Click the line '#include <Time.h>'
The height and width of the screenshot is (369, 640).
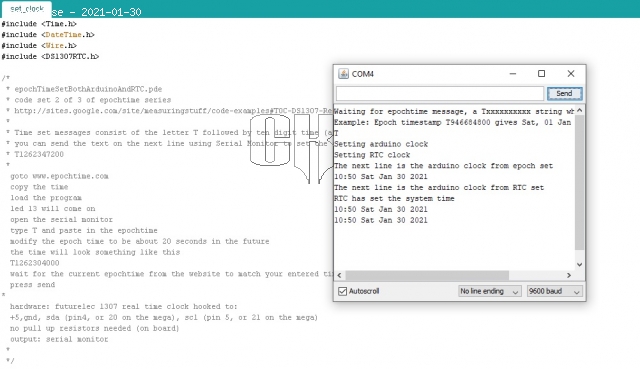tap(39, 24)
